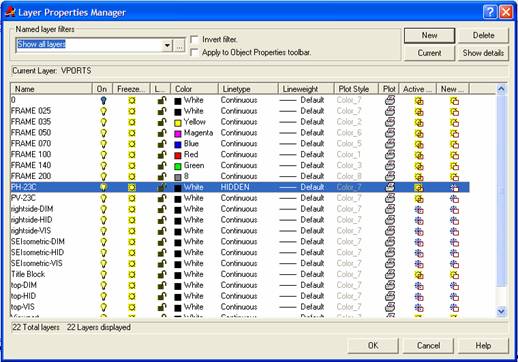Click the Magenta color swatch for FRAME 050
The image size is (518, 362).
coord(178,134)
